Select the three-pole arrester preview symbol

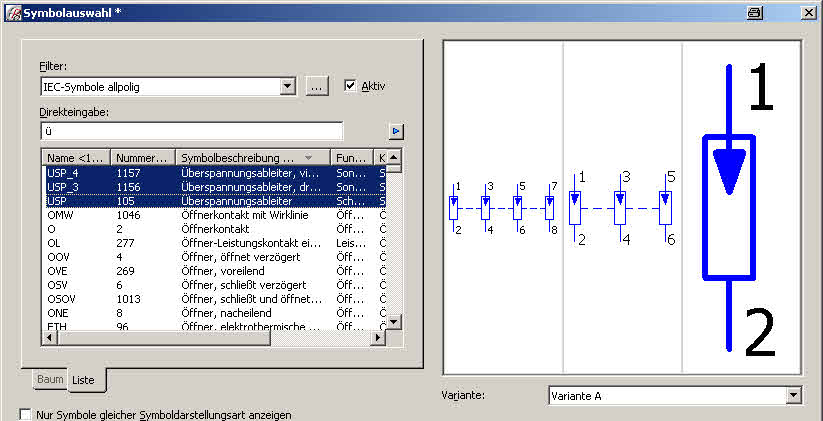tap(622, 208)
